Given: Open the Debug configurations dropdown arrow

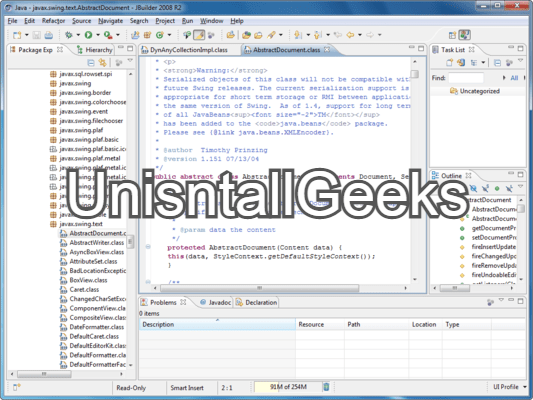Looking at the screenshot, I should pos(78,35).
